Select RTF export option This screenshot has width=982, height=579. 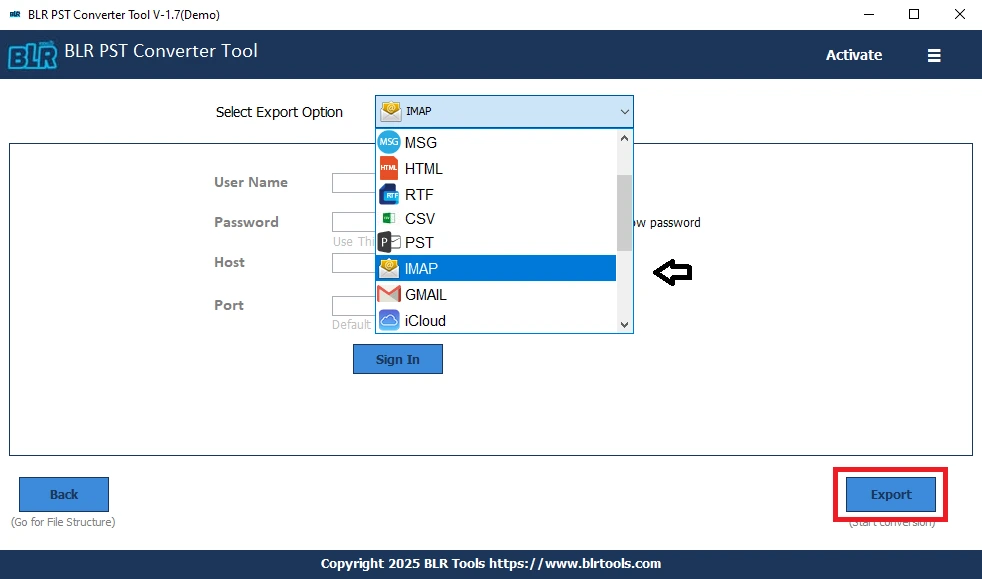(x=496, y=195)
